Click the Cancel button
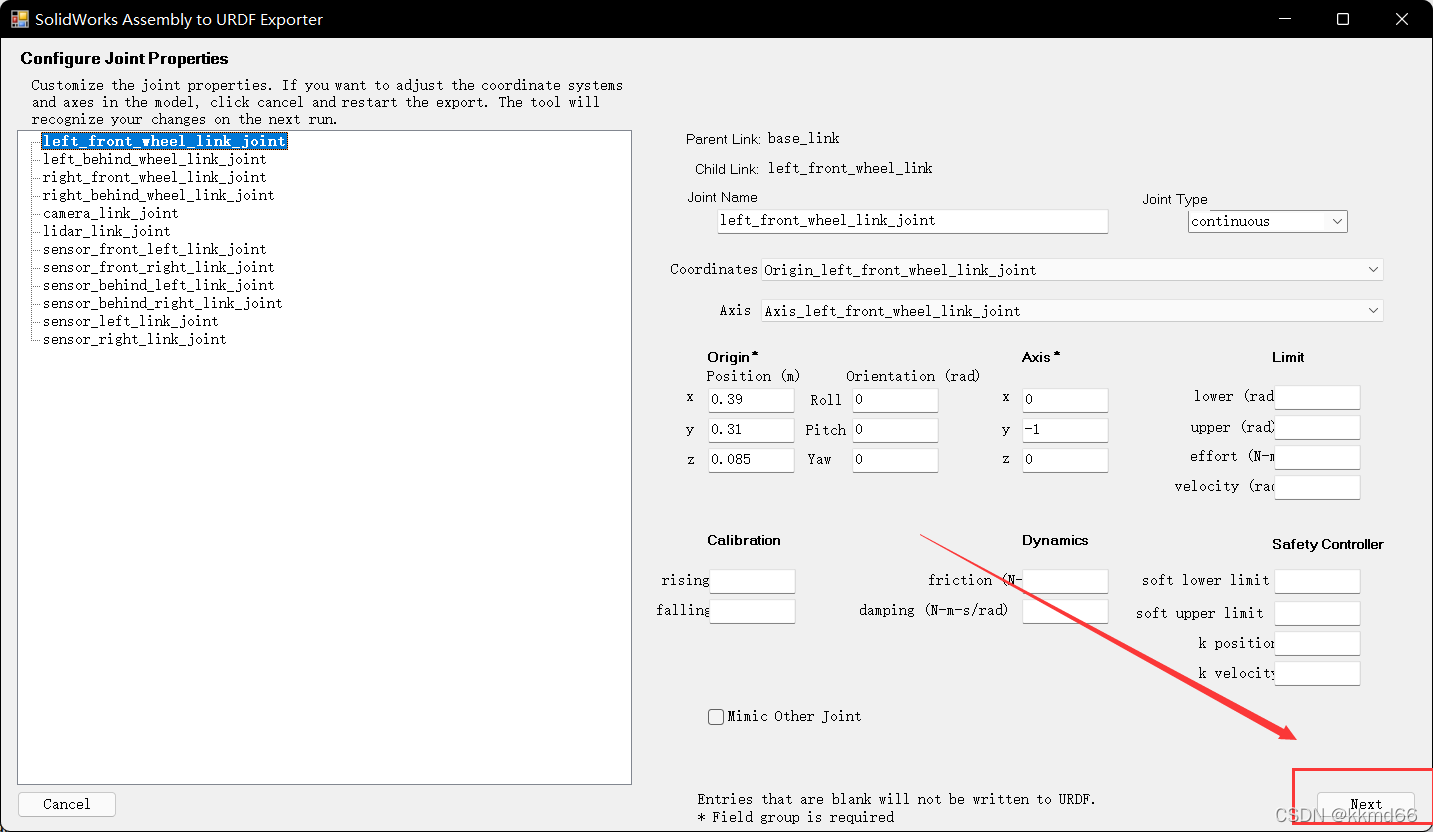This screenshot has width=1433, height=832. pyautogui.click(x=67, y=804)
